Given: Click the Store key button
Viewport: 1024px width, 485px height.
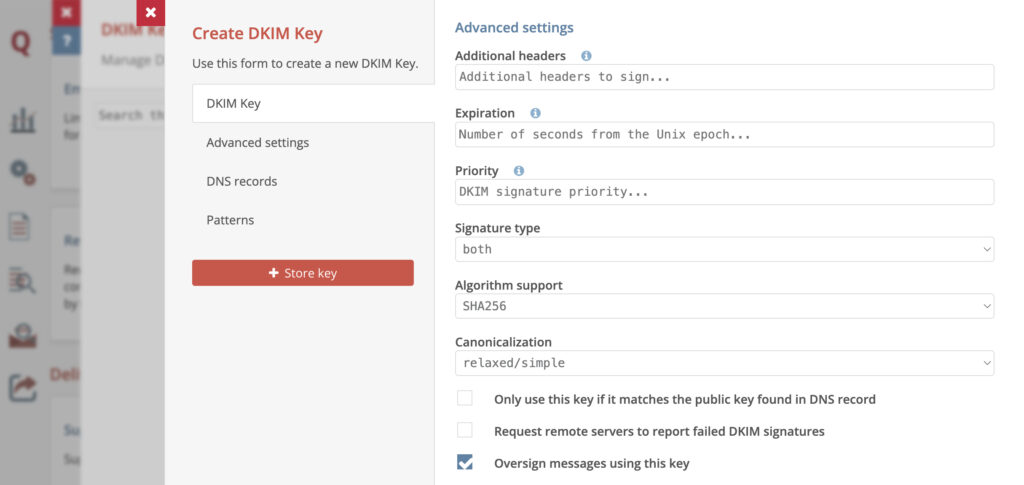Looking at the screenshot, I should [x=302, y=273].
